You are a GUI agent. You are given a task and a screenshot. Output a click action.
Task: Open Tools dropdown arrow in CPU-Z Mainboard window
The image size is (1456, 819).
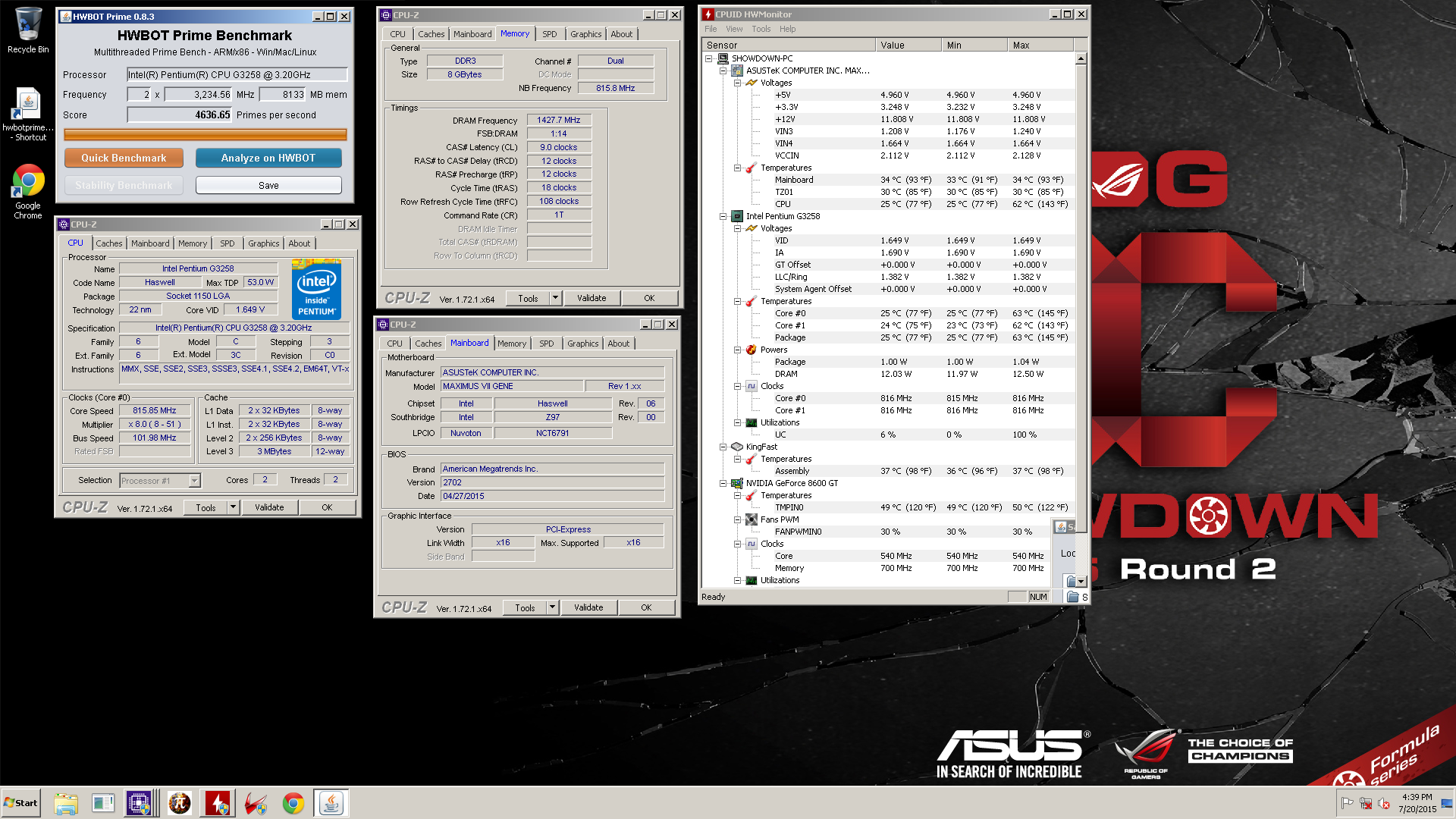click(x=552, y=607)
